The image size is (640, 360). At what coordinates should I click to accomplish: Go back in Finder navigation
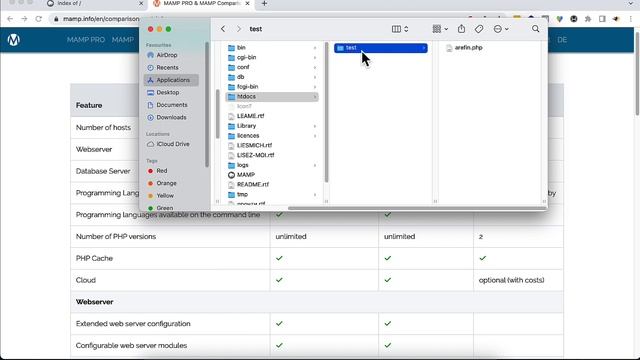(x=223, y=29)
